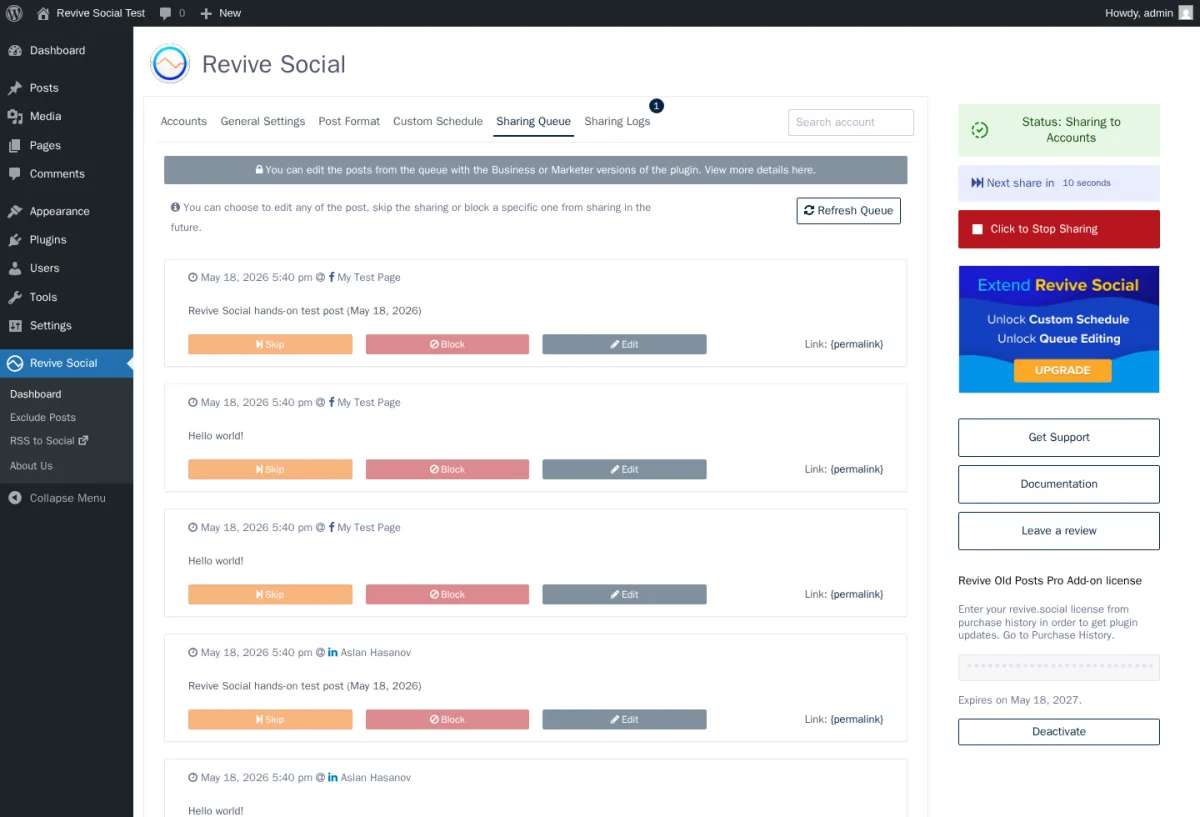Image resolution: width=1200 pixels, height=817 pixels.
Task: Skip the first Hello world! Facebook post
Action: click(x=270, y=469)
